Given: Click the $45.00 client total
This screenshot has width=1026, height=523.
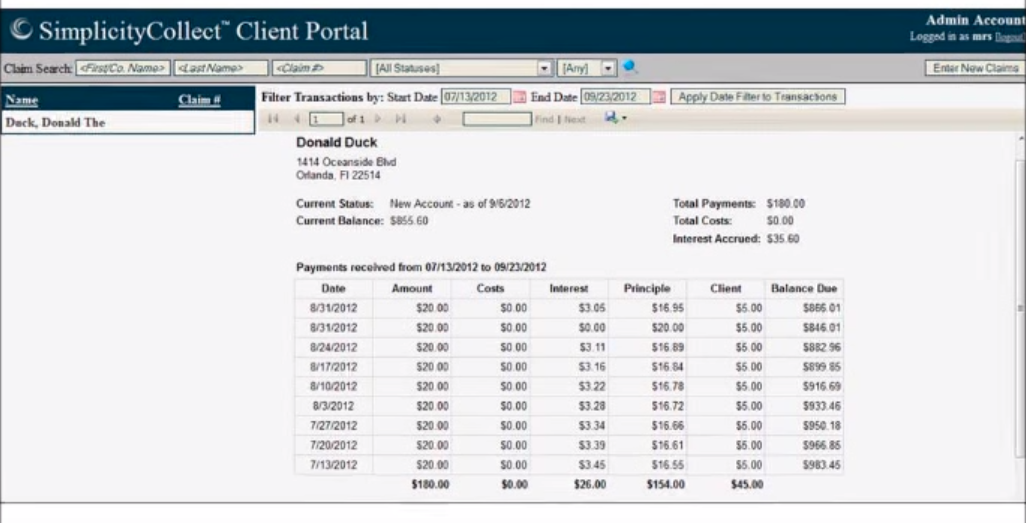Looking at the screenshot, I should point(747,485).
